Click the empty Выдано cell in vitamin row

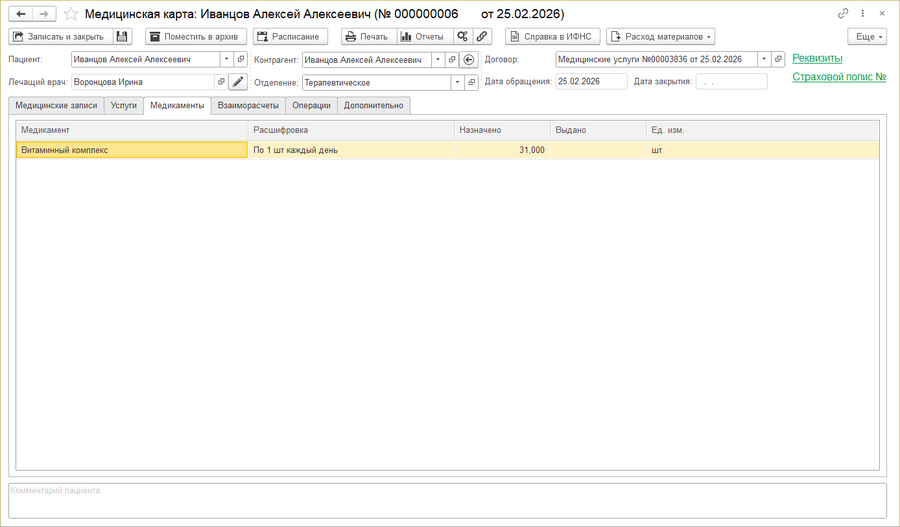tap(598, 150)
